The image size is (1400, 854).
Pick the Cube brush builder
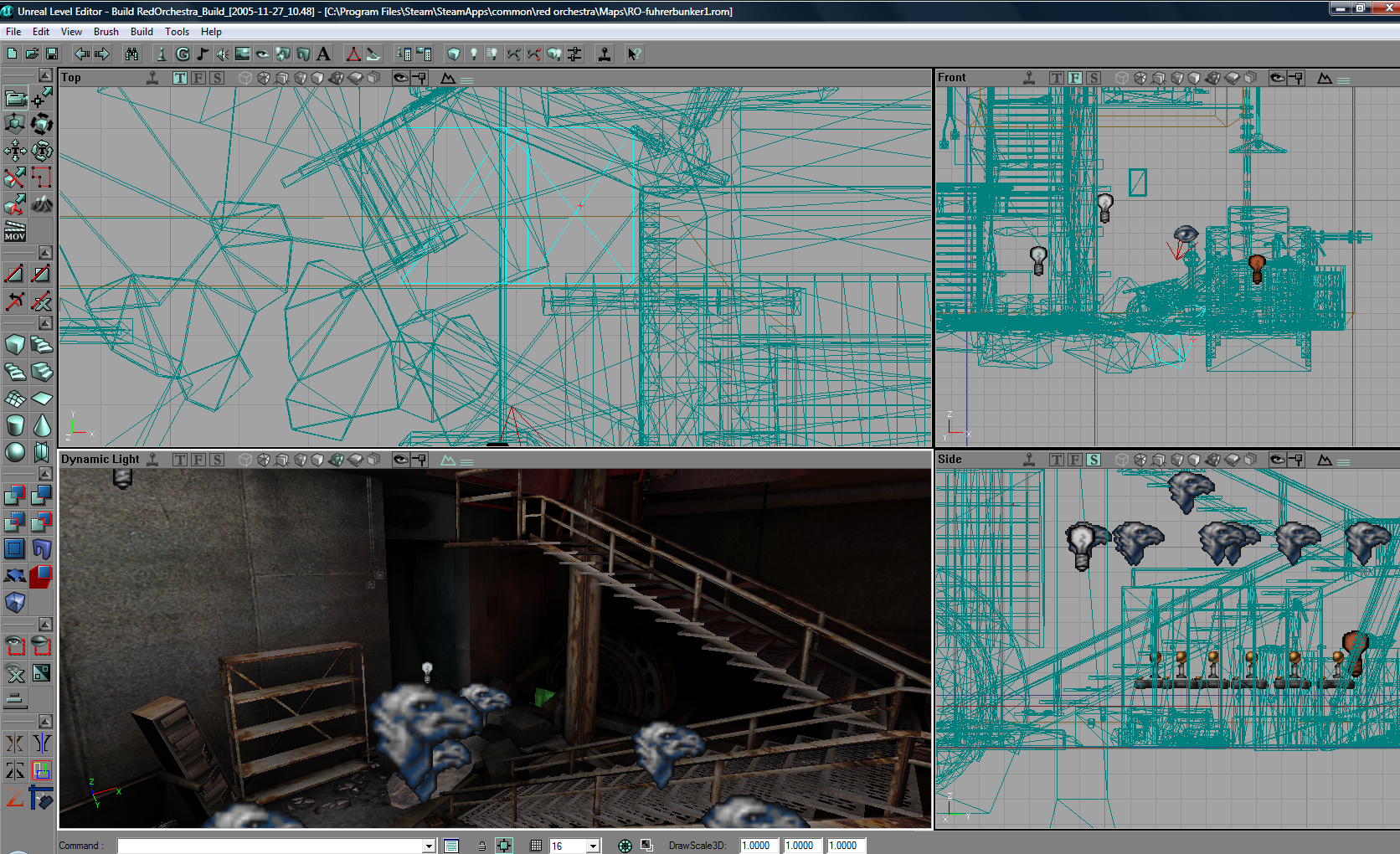(x=15, y=345)
